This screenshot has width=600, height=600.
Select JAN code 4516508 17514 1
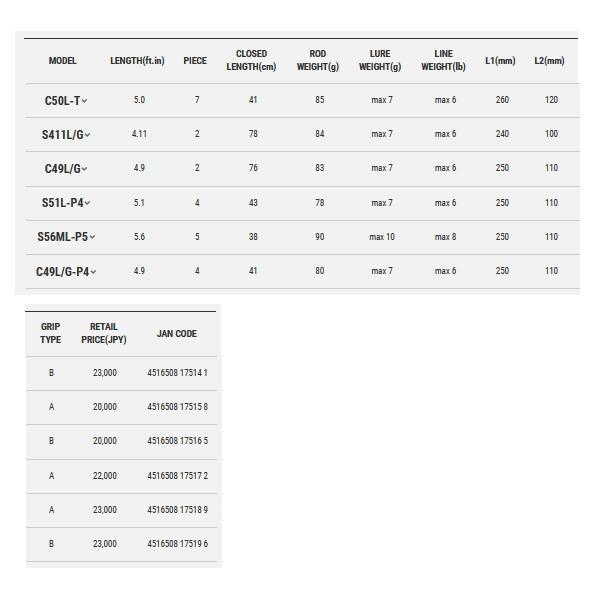pyautogui.click(x=177, y=373)
